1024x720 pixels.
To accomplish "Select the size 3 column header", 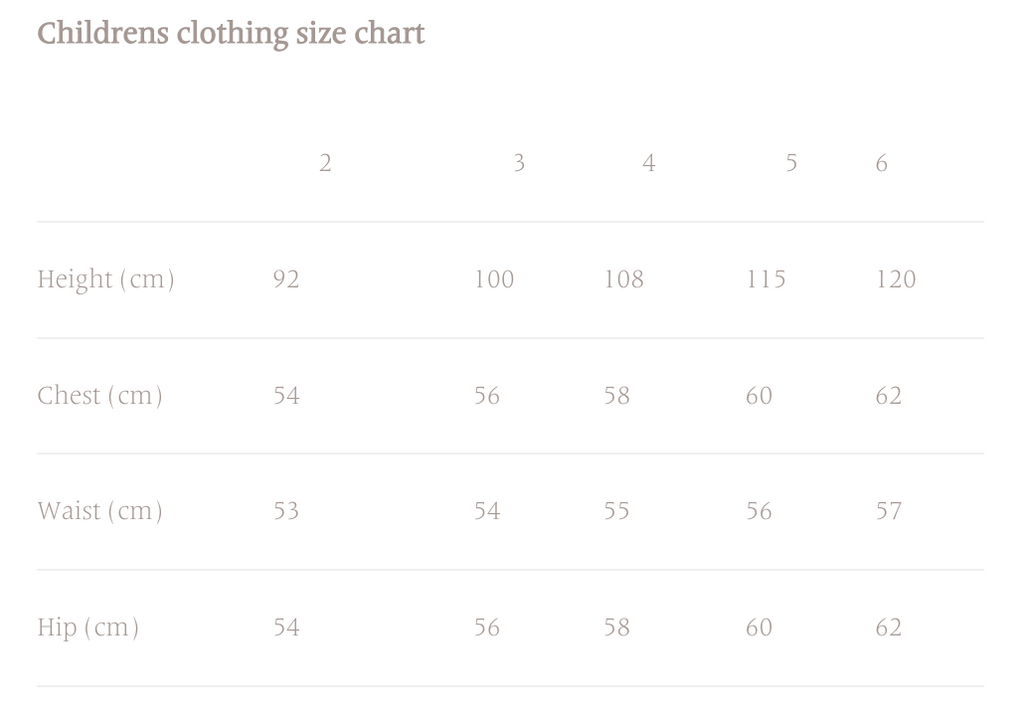I will coord(519,163).
